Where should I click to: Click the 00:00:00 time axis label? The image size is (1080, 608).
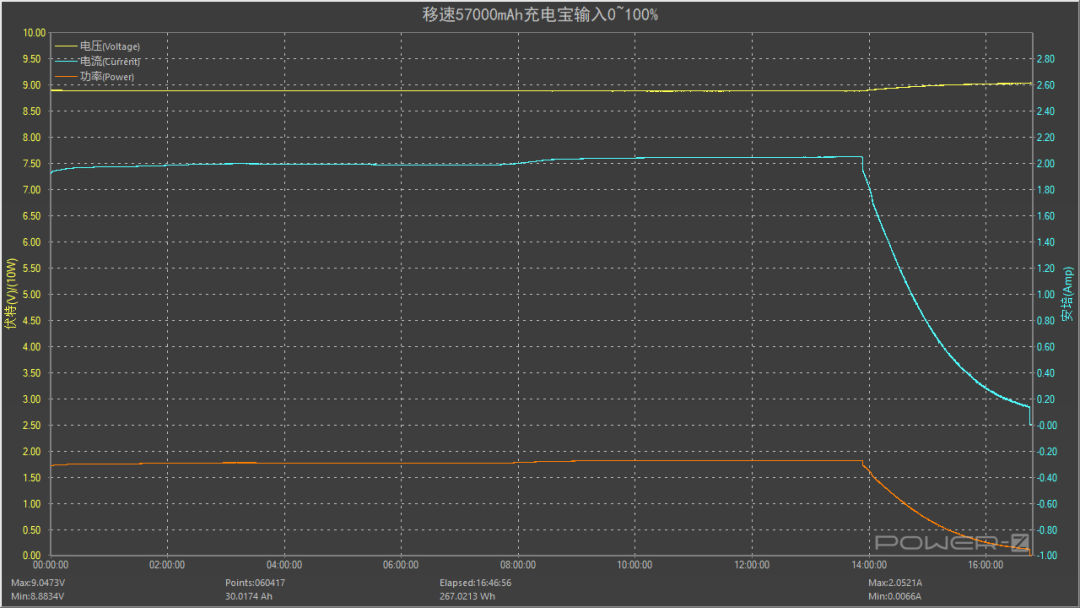(x=50, y=565)
